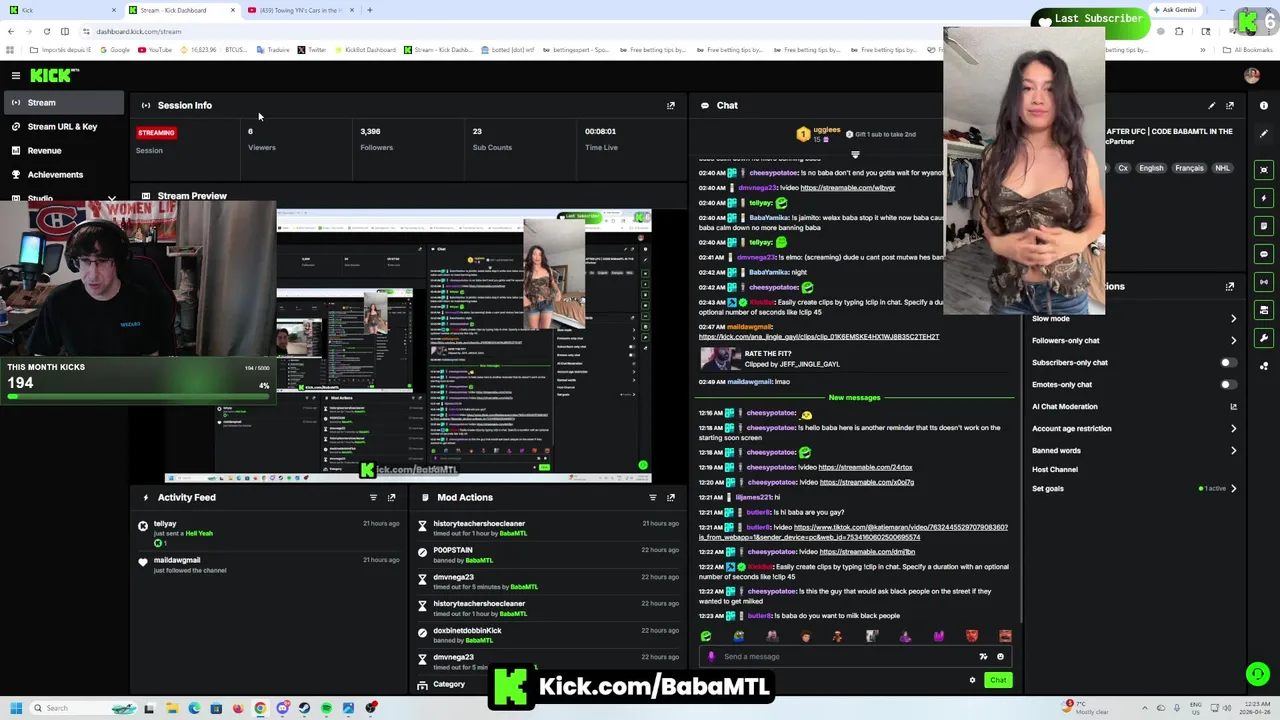The width and height of the screenshot is (1280, 720).
Task: Open the hamburger menu next to Kick logo
Action: pos(16,75)
